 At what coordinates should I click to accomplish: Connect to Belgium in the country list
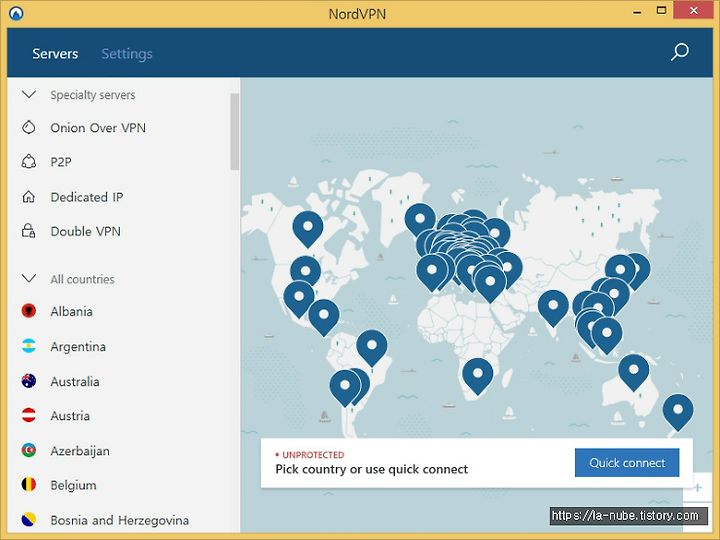(x=73, y=485)
